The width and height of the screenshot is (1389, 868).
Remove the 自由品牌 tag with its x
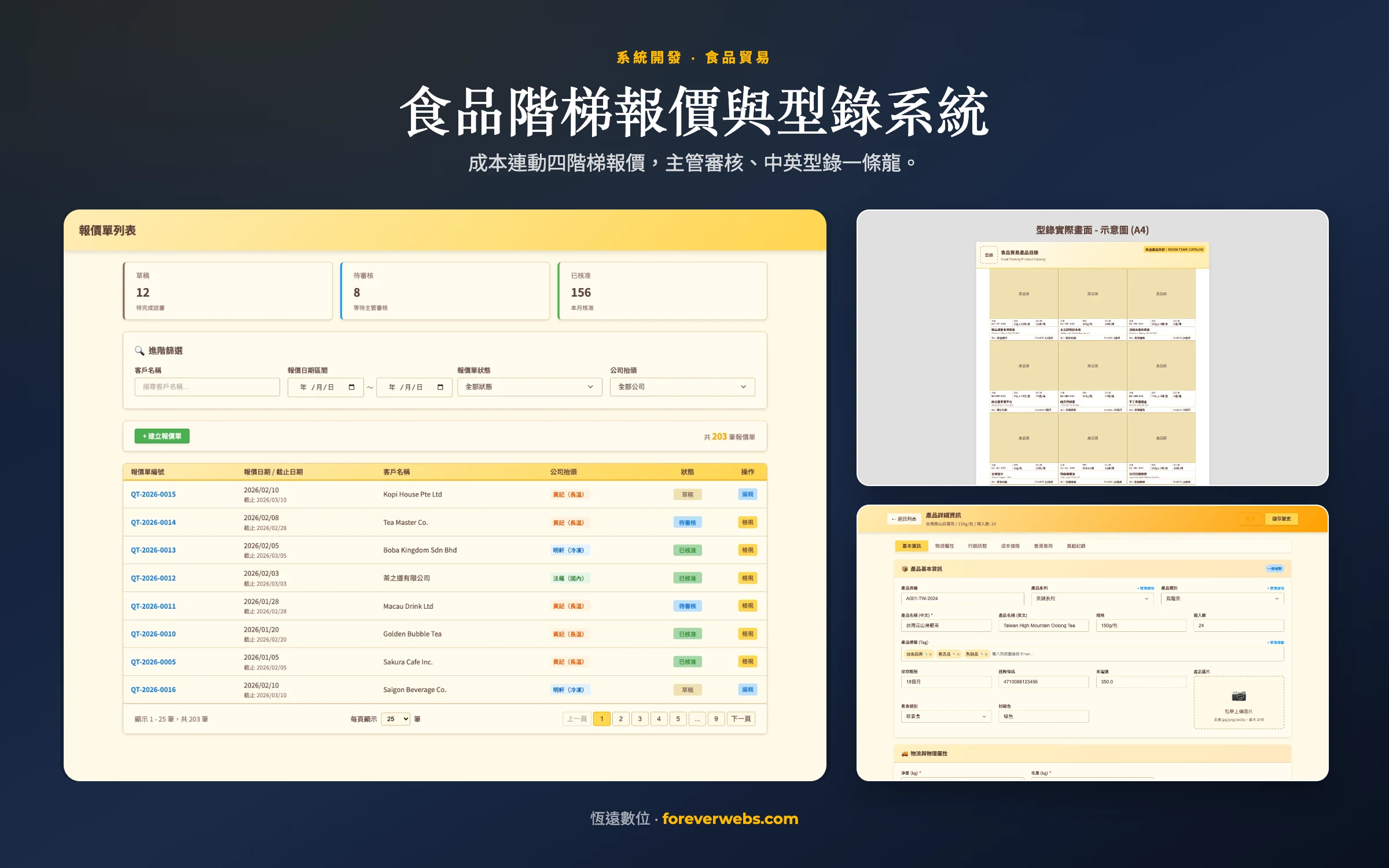click(x=931, y=654)
